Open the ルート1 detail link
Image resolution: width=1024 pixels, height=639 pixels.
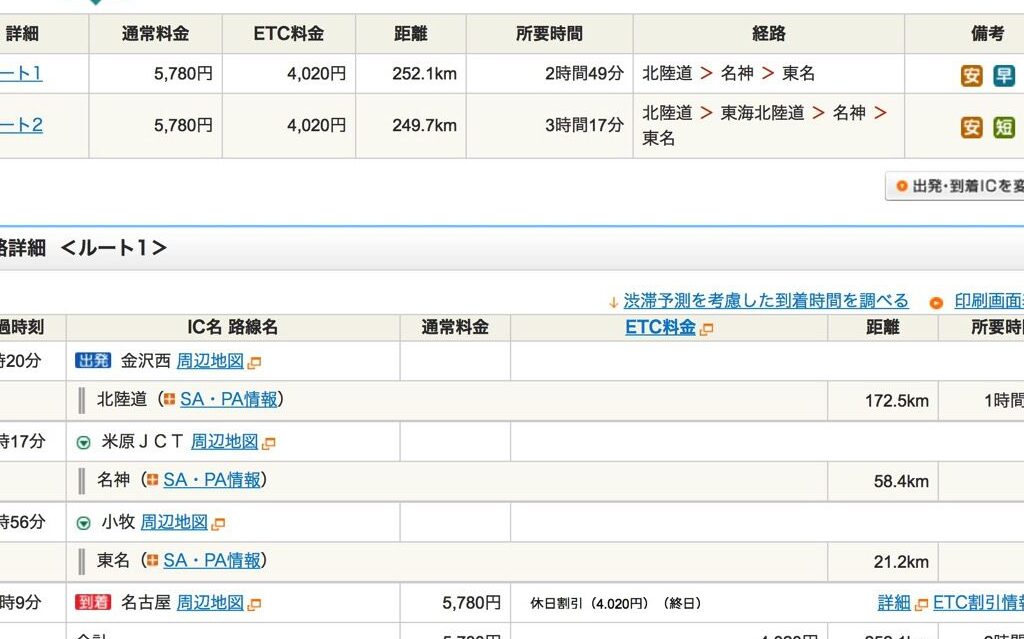coord(20,74)
